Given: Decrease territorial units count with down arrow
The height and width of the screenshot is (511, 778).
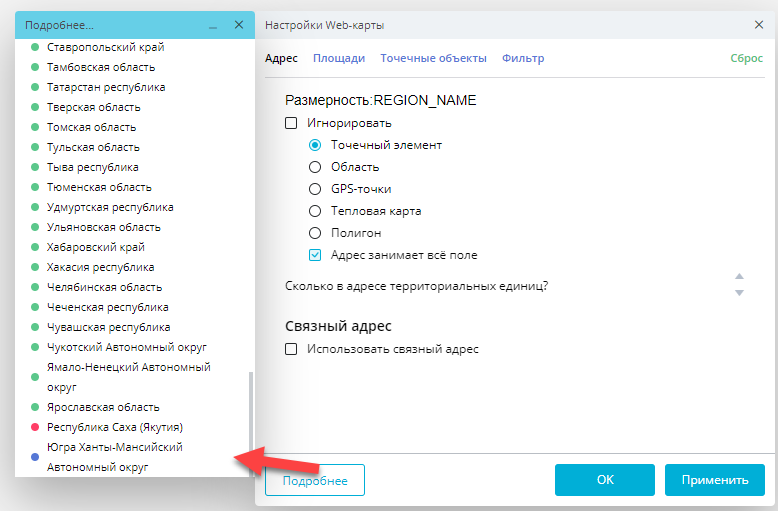Looking at the screenshot, I should click(739, 293).
